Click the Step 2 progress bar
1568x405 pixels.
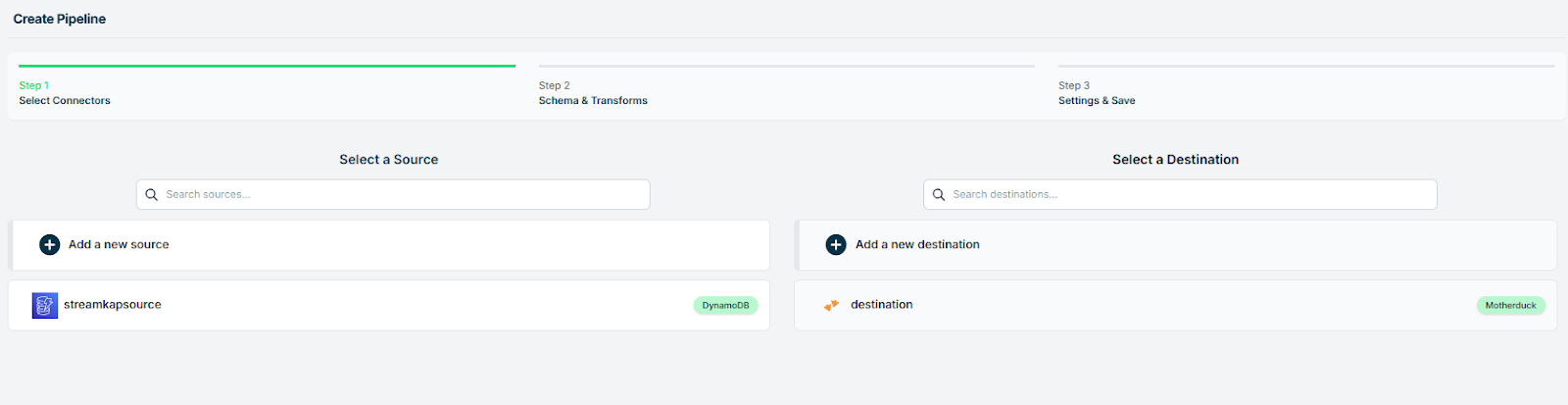(x=787, y=66)
